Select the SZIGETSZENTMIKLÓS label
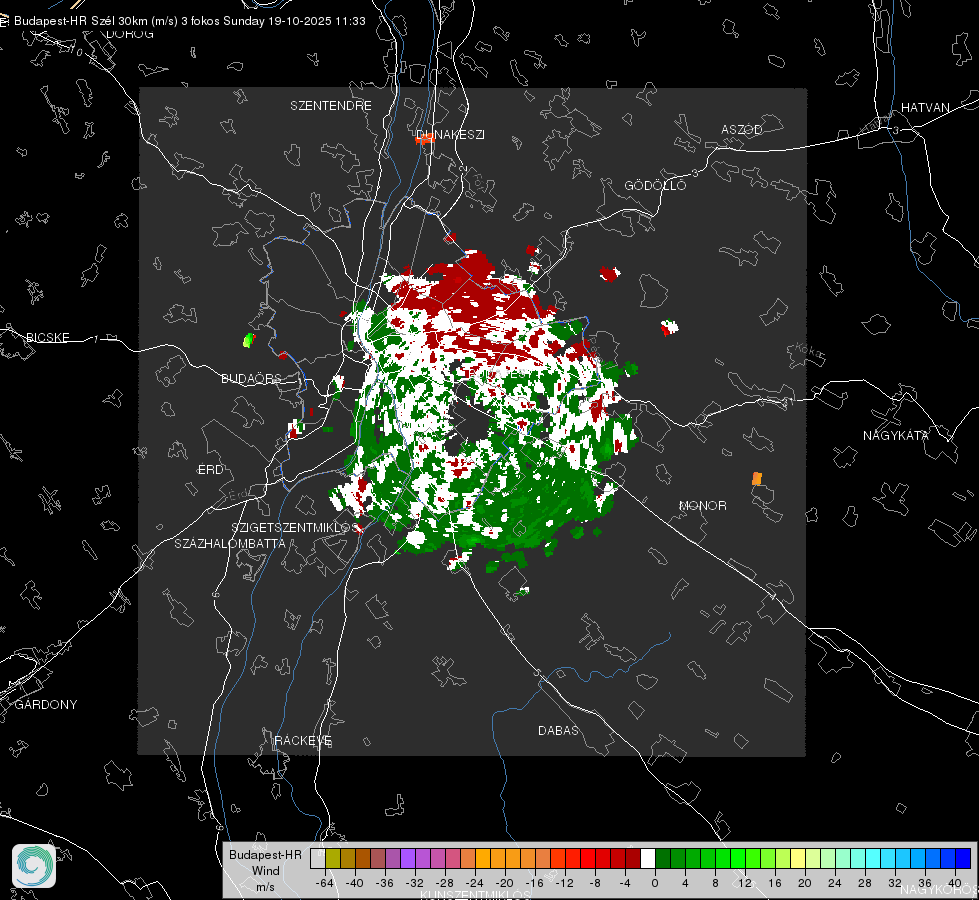The image size is (979, 900). click(297, 528)
